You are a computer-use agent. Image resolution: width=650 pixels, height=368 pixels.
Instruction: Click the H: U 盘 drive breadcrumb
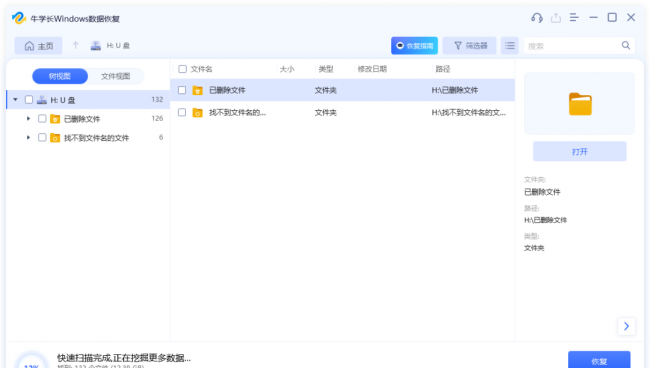(x=110, y=46)
